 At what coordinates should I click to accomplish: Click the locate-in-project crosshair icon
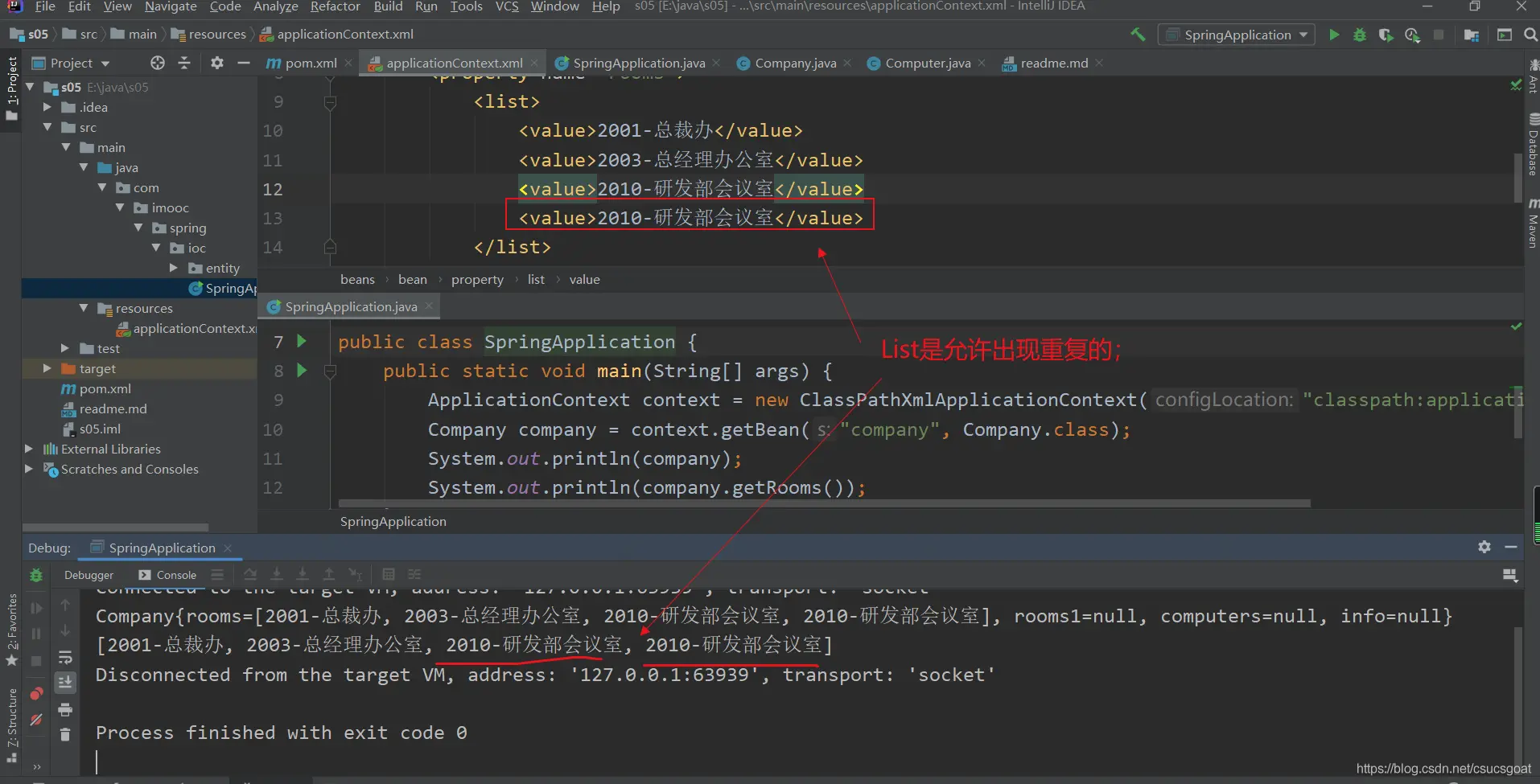click(158, 63)
